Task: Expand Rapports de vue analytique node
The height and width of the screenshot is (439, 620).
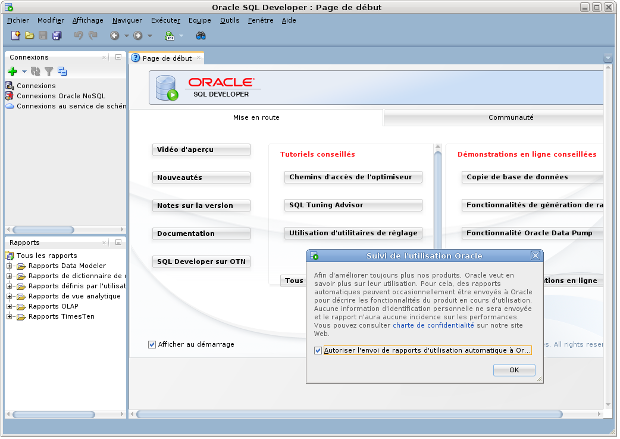Action: tap(9, 297)
